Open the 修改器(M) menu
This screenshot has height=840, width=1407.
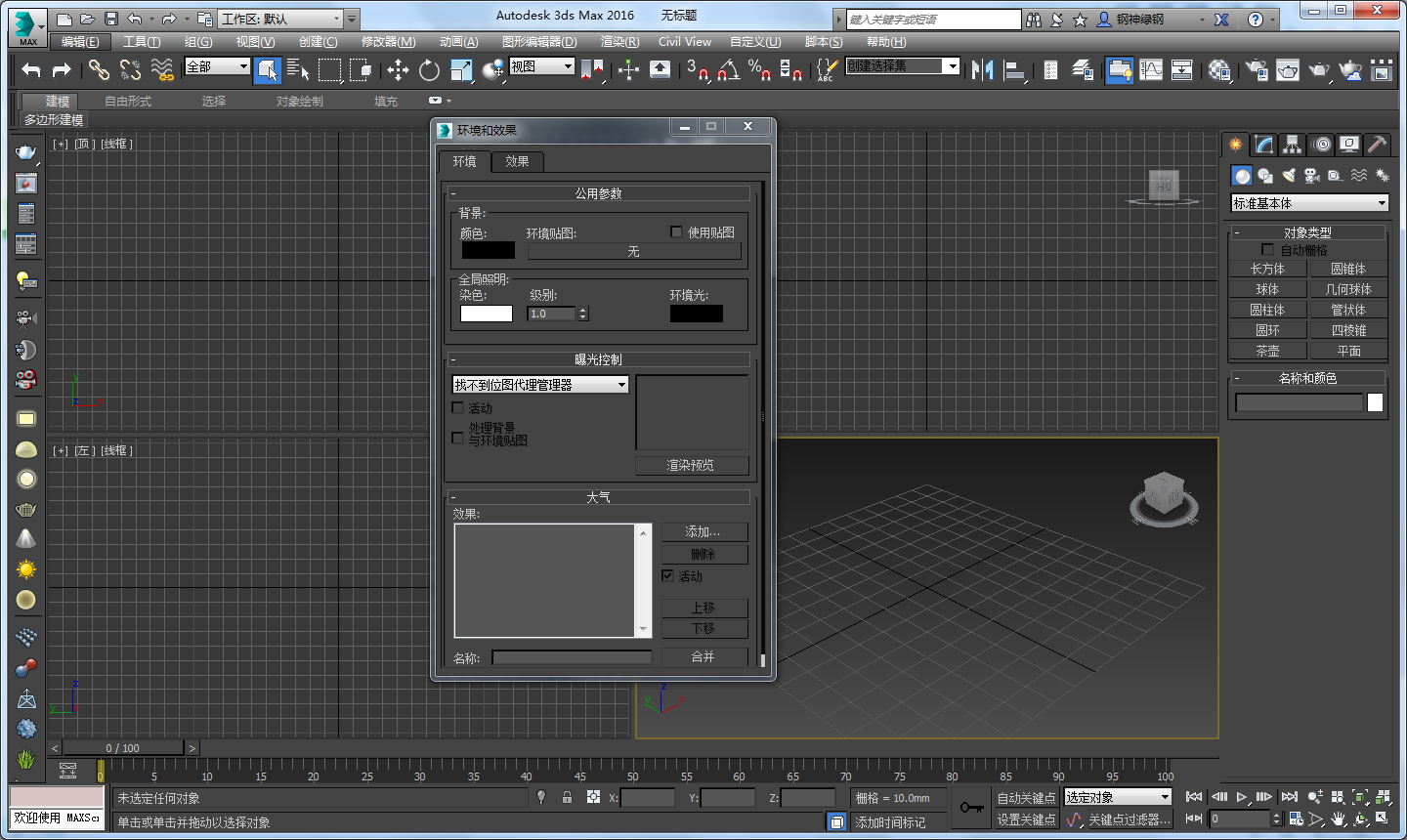(x=388, y=42)
